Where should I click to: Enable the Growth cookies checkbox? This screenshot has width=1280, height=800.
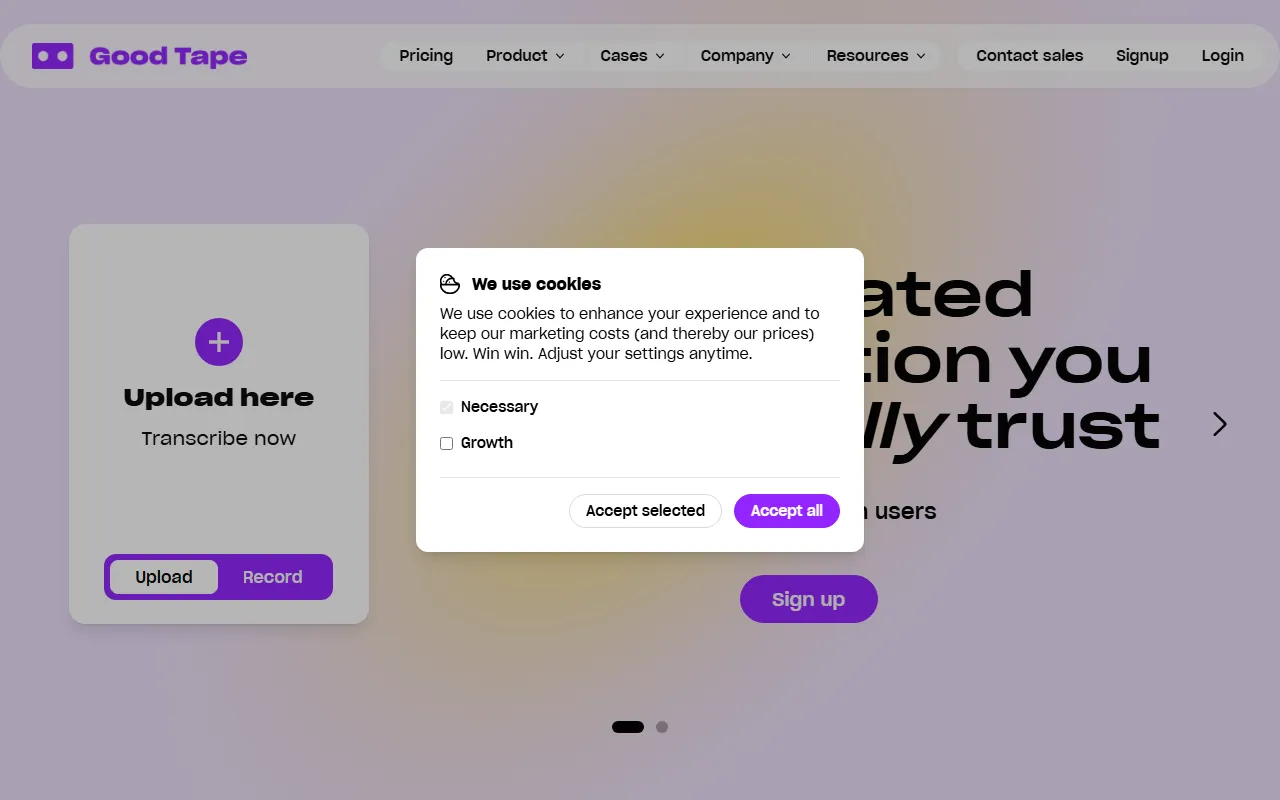[447, 443]
